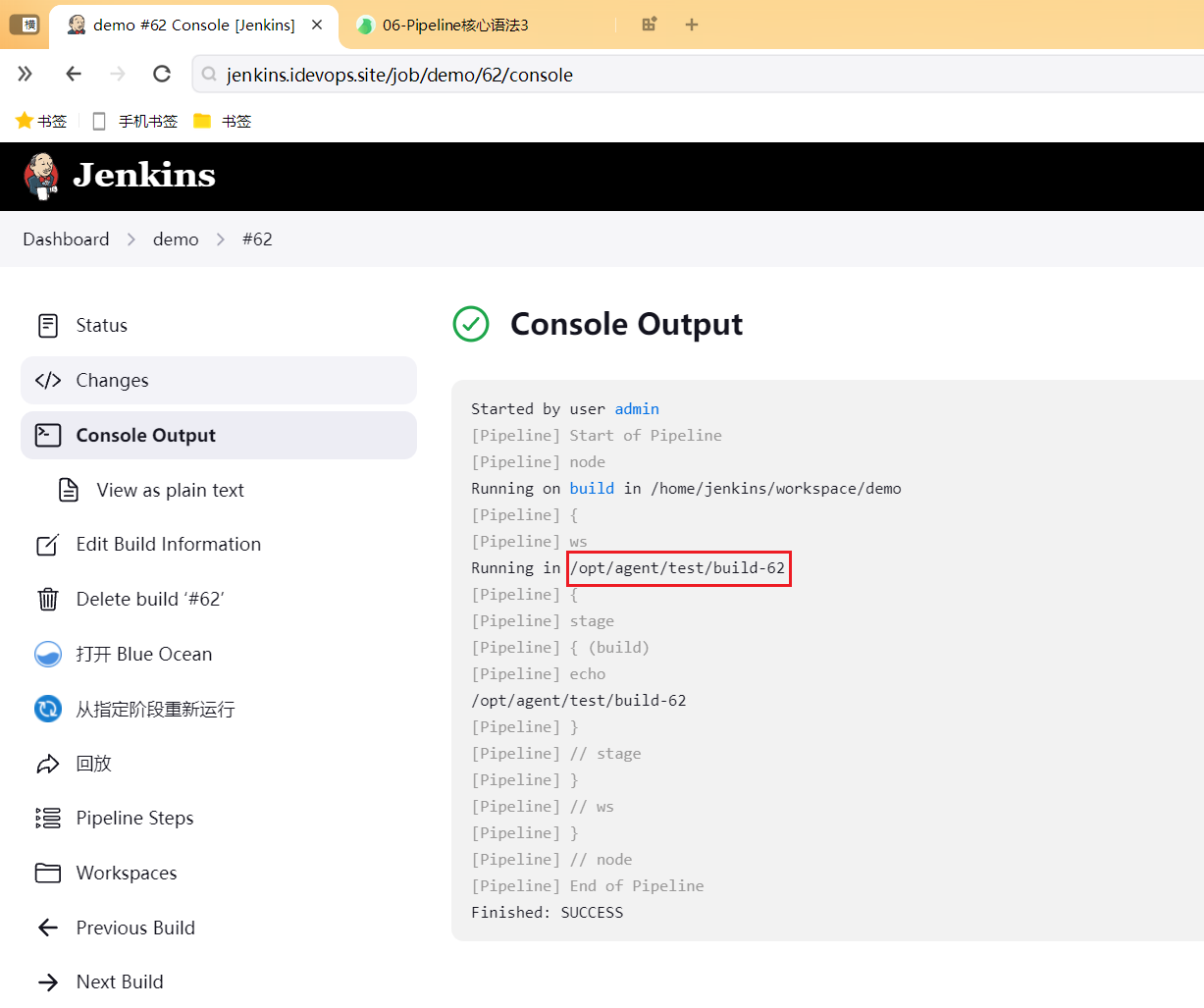Screen dimensions: 1204x1008
Task: Click the '[Pipeline] Start of Pipeline' line
Action: [x=597, y=436]
